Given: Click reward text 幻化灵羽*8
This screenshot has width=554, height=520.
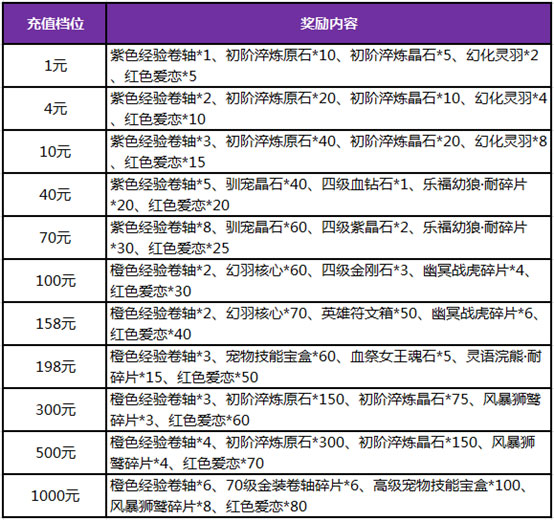Looking at the screenshot, I should point(511,141).
